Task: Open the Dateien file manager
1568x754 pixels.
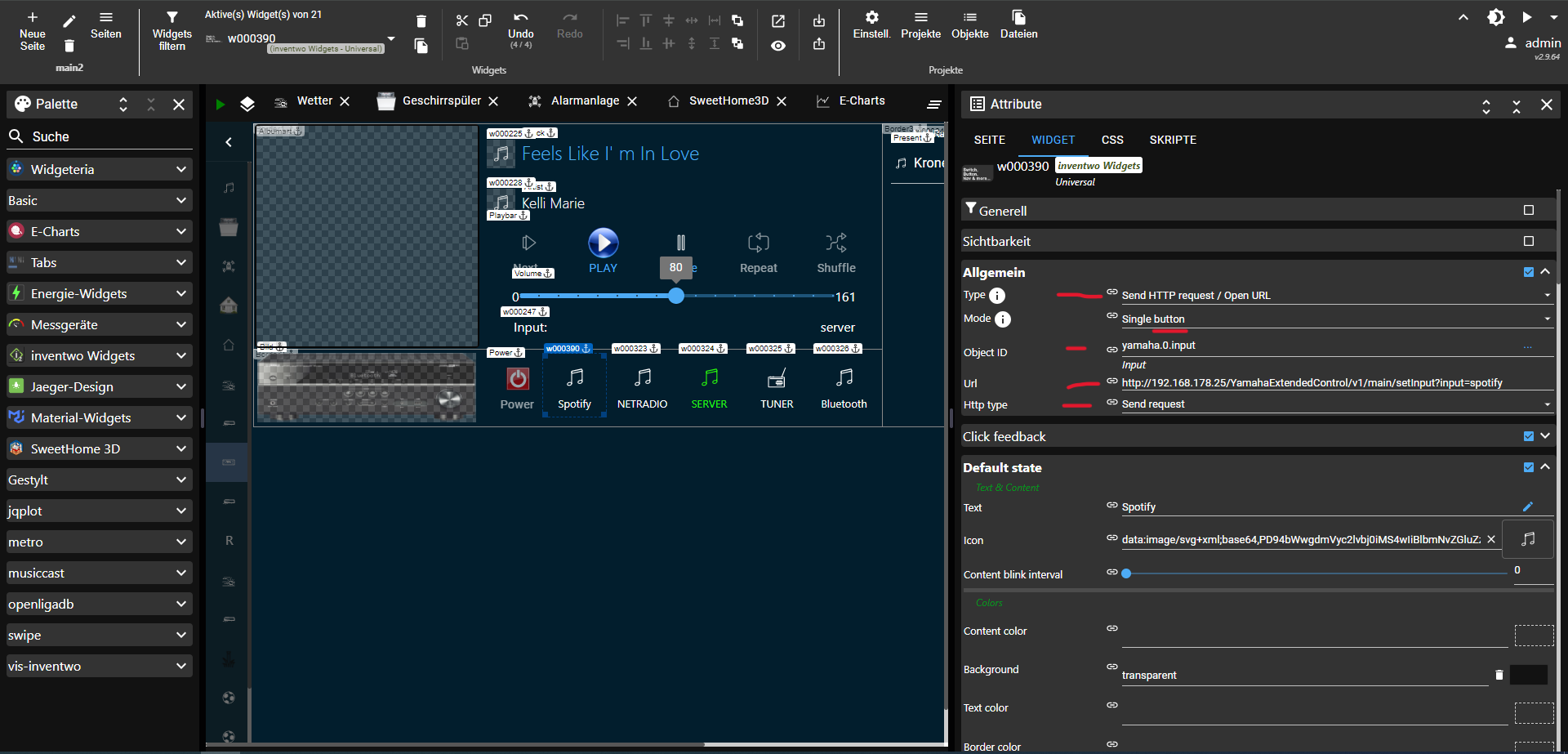Action: 1019,25
